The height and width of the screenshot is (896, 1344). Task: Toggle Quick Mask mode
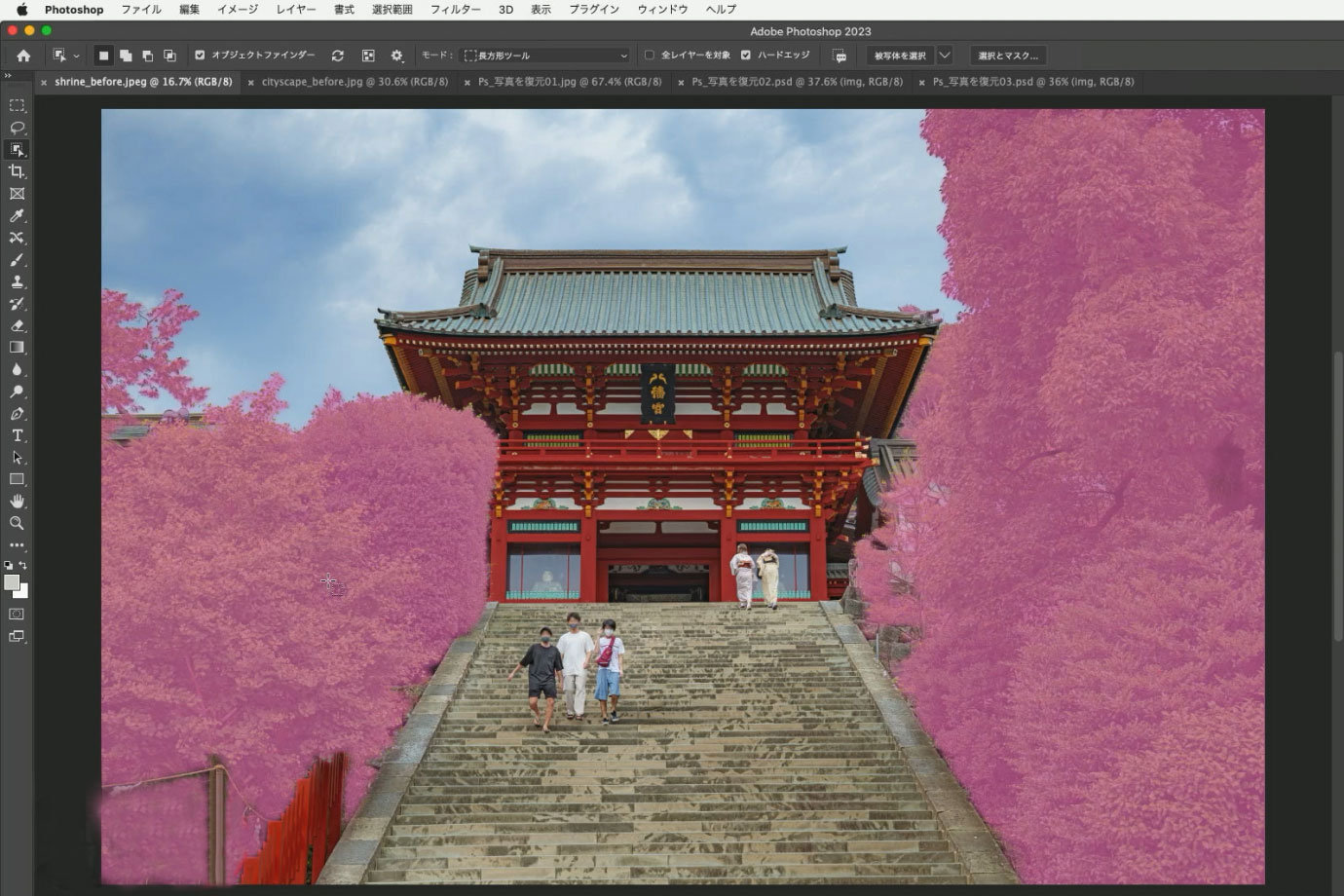[17, 615]
